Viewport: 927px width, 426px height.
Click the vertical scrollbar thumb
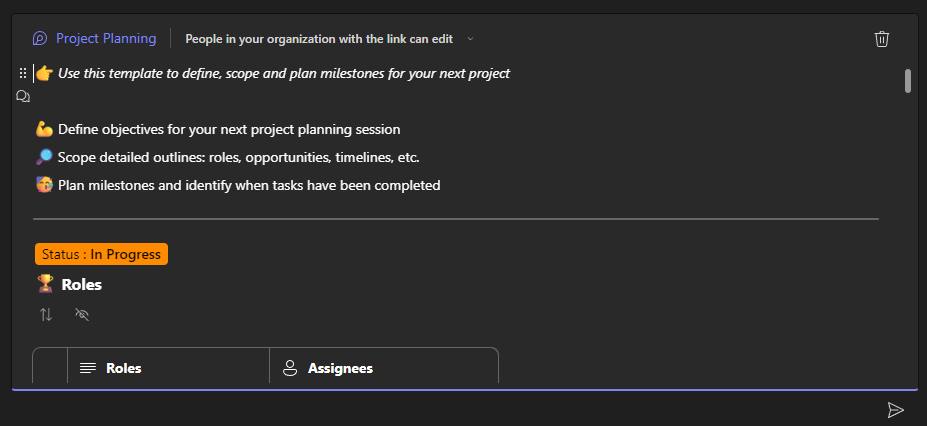pos(907,81)
